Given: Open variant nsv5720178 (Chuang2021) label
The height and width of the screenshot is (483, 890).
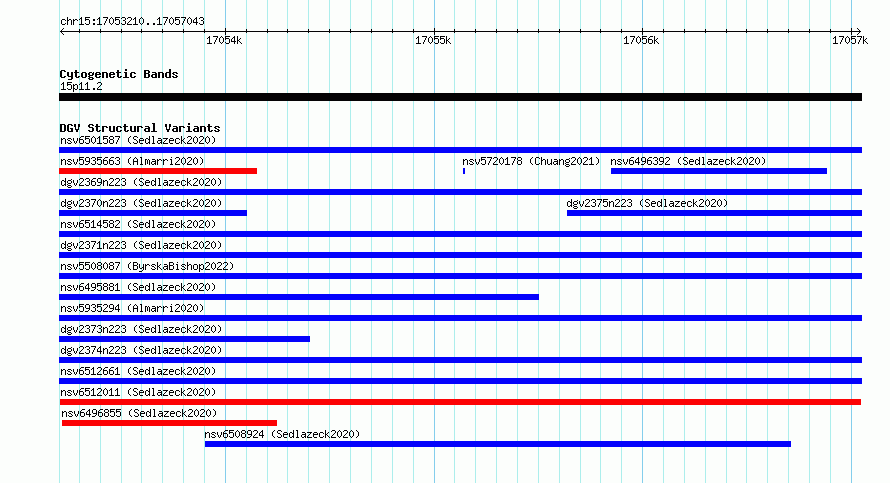Looking at the screenshot, I should coord(531,161).
